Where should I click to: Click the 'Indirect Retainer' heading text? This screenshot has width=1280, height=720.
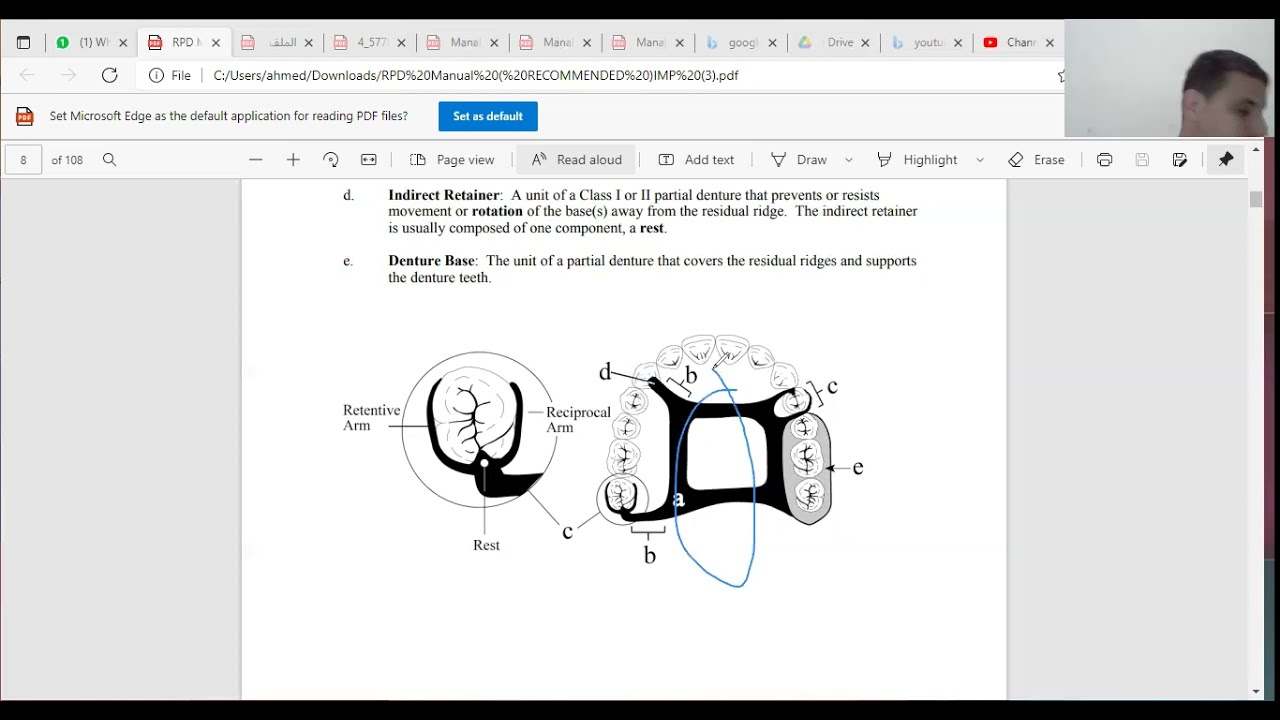coord(444,195)
